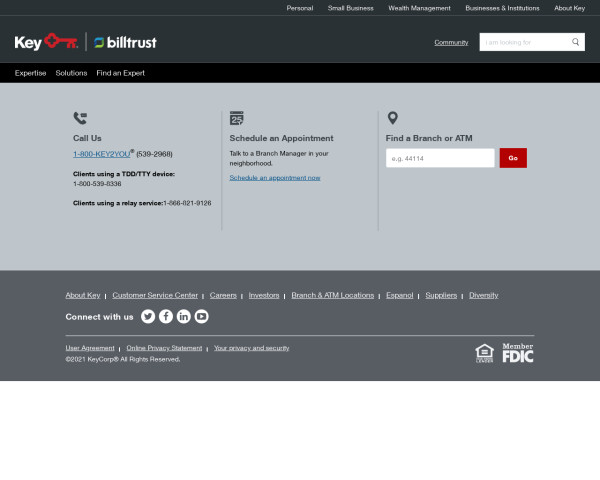The width and height of the screenshot is (600, 480).
Task: Click the KeyCorp copyright notice text
Action: pos(123,359)
